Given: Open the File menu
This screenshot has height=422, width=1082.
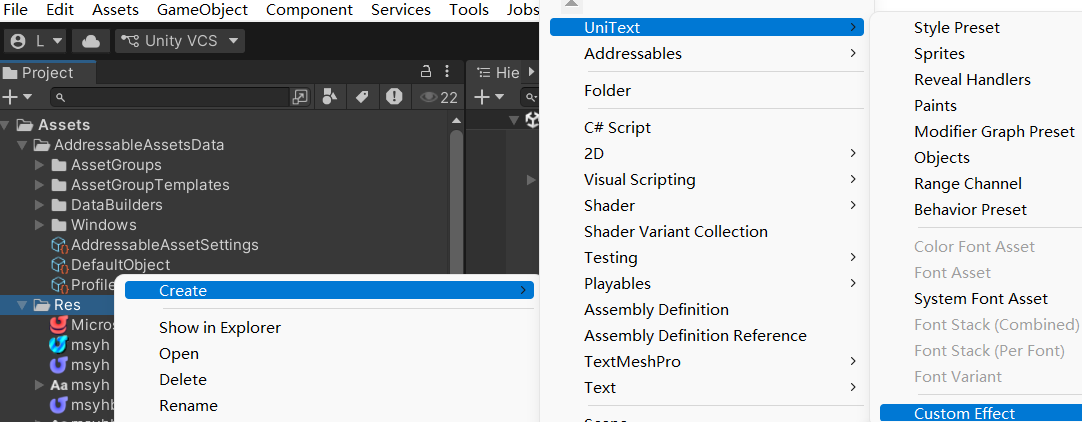Looking at the screenshot, I should point(16,10).
